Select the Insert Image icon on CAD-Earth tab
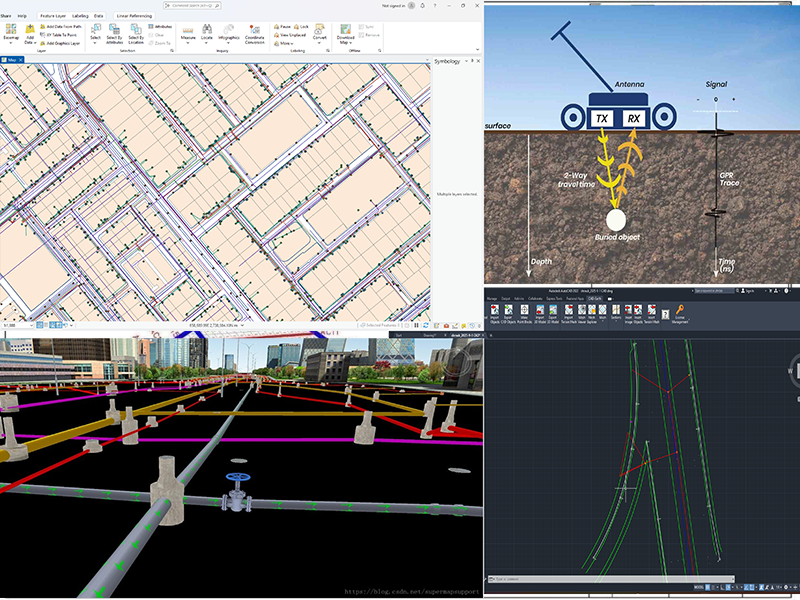The height and width of the screenshot is (600, 800). (627, 312)
